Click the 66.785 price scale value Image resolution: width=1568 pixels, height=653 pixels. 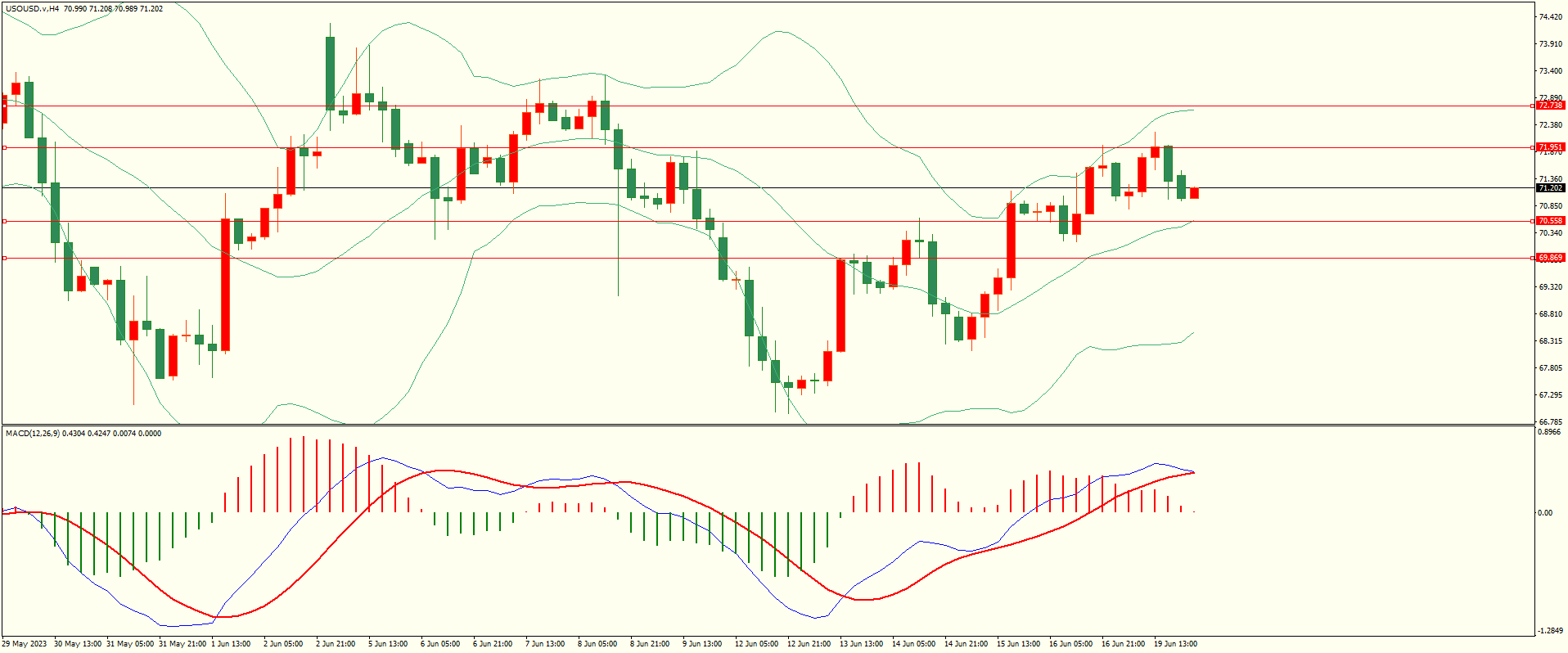point(1550,422)
